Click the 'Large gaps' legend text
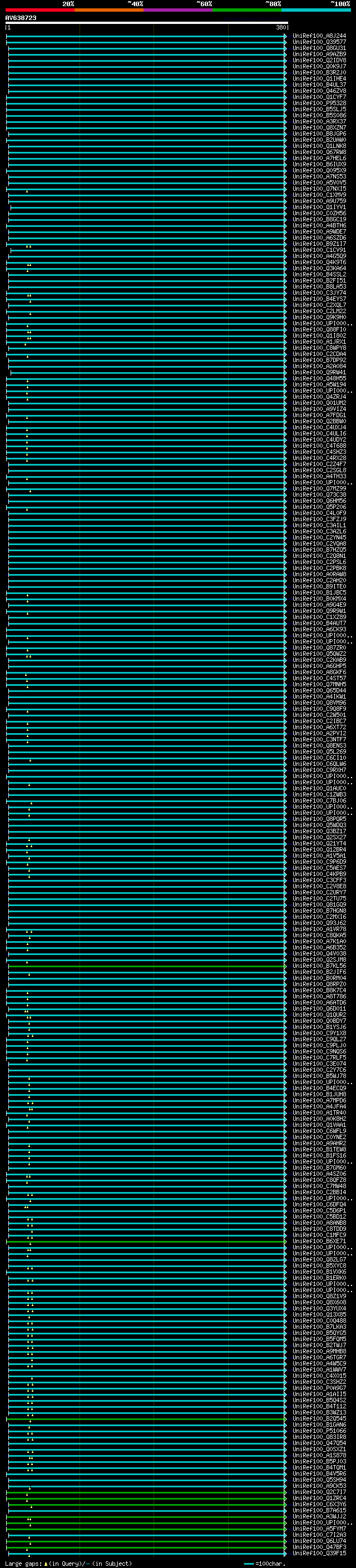Viewport: 356px width, 1568px height. click(x=24, y=1563)
